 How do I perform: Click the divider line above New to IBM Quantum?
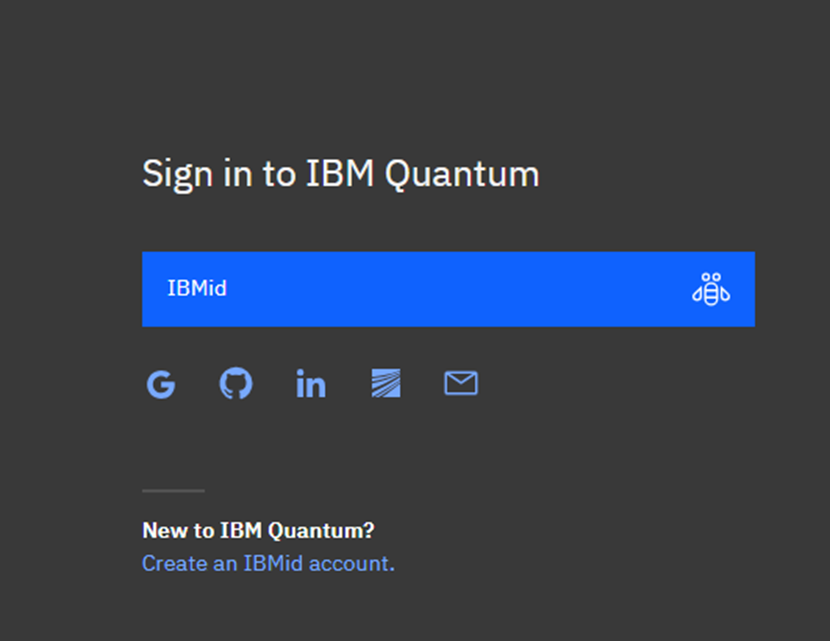(x=173, y=490)
